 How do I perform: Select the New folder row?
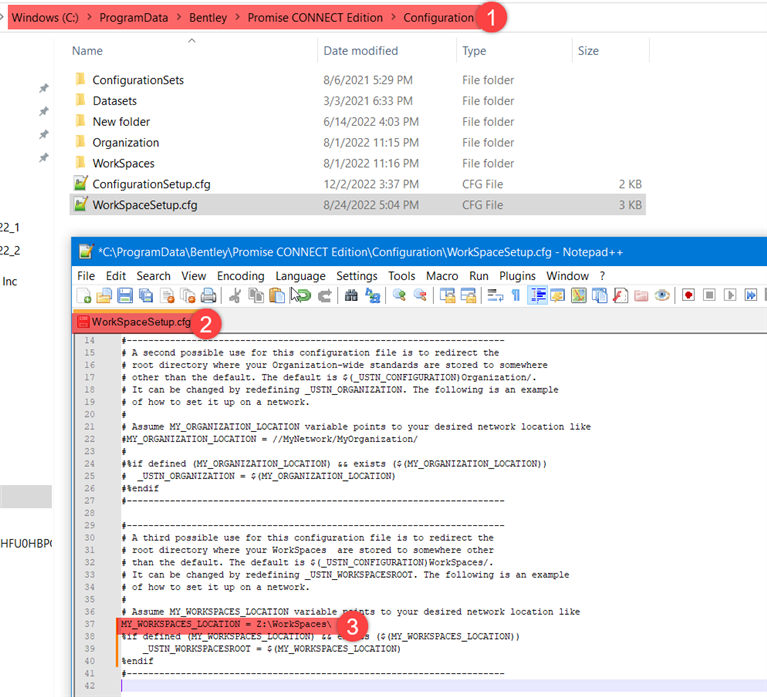pos(358,122)
